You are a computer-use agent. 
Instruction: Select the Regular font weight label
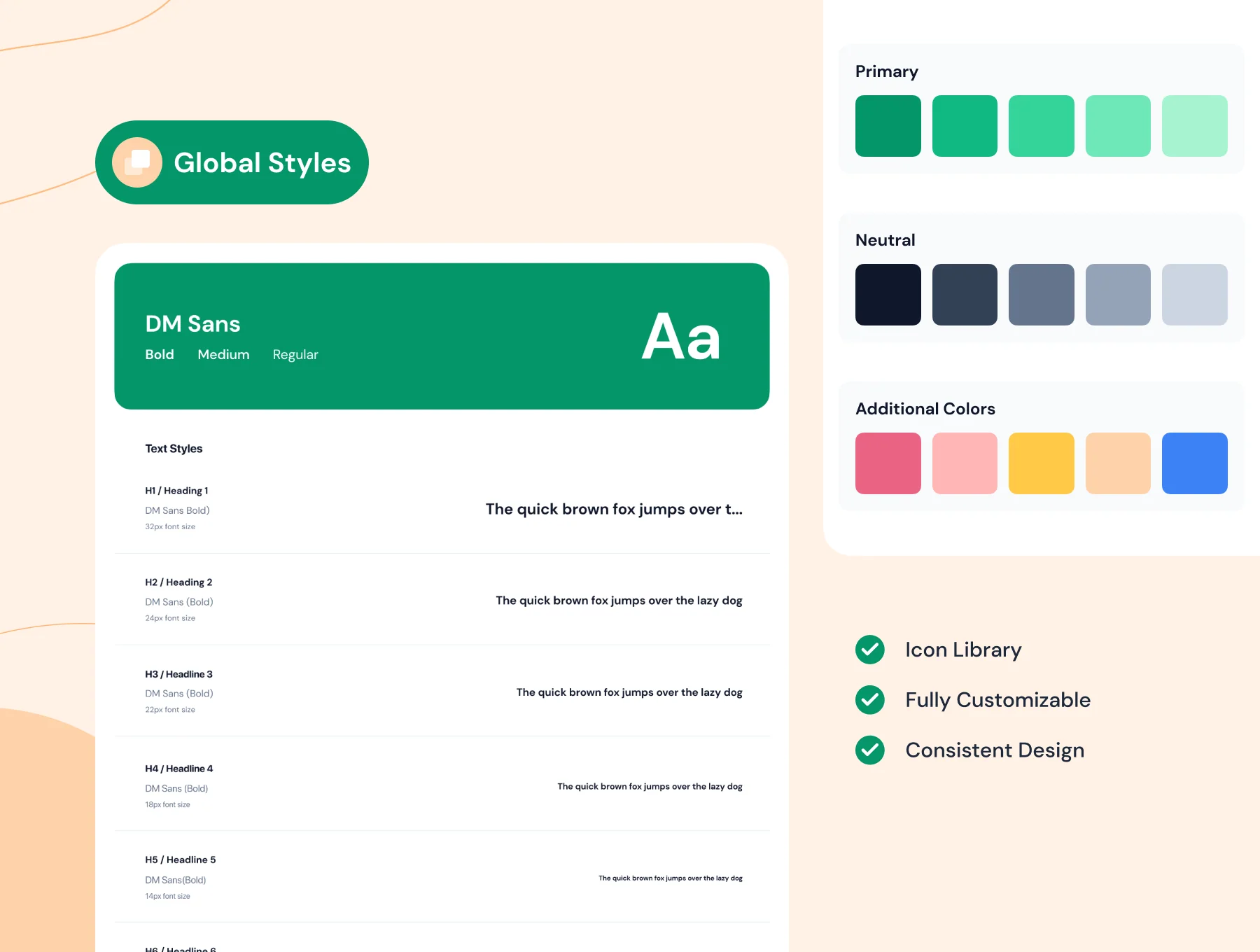pos(295,355)
